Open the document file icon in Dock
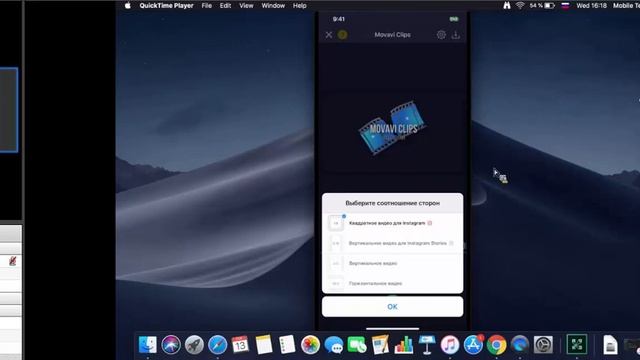Screen dimensions: 640x360 coord(610,345)
